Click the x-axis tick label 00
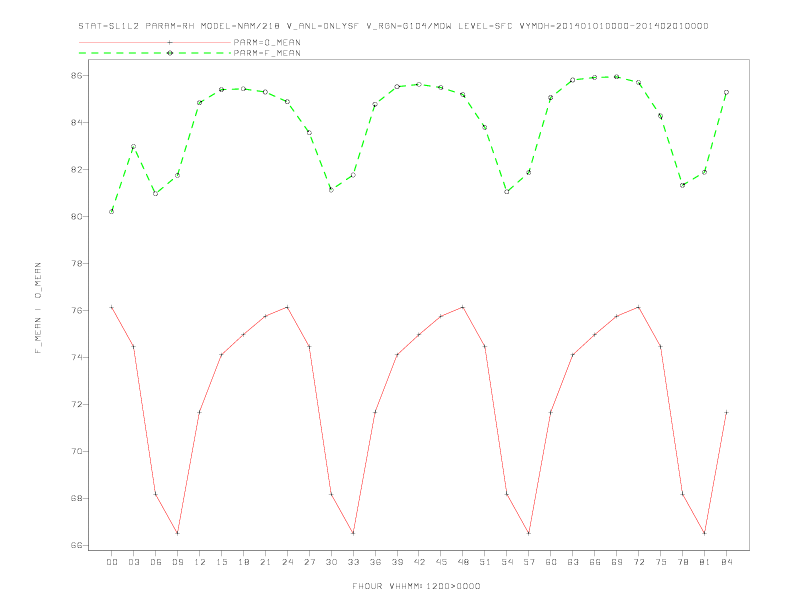The image size is (792, 612). coord(112,562)
